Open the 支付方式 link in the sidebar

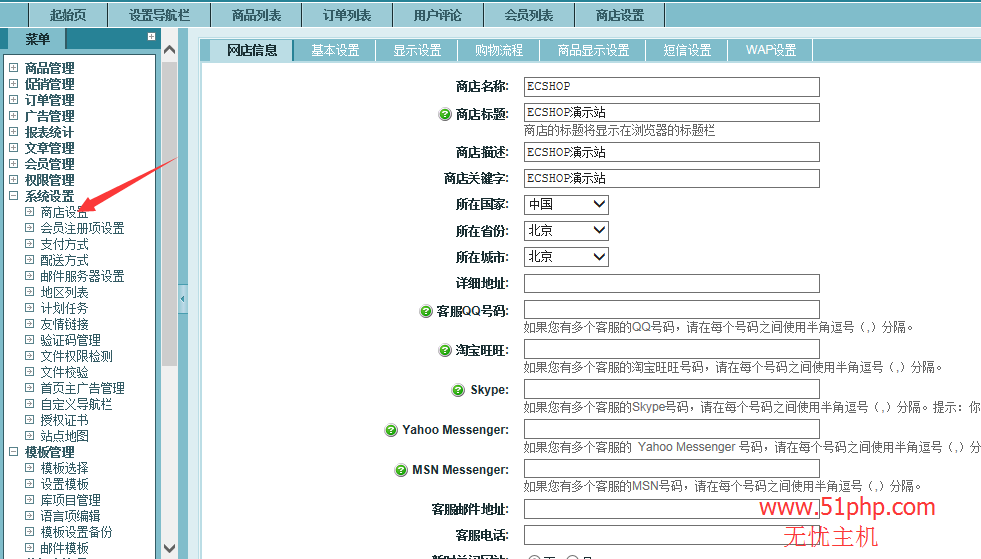pos(64,244)
